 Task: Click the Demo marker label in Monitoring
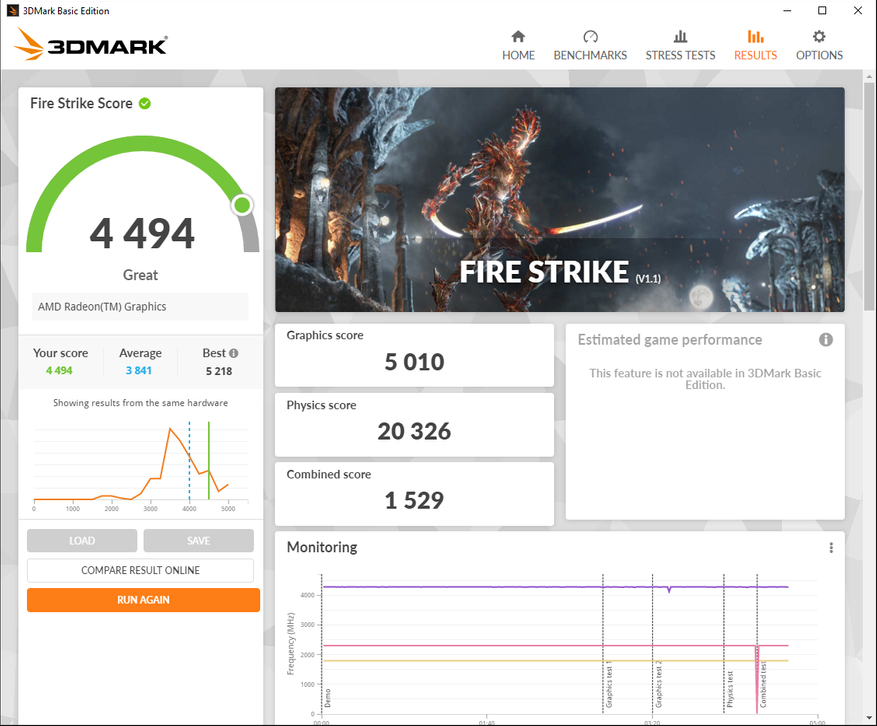tap(327, 698)
